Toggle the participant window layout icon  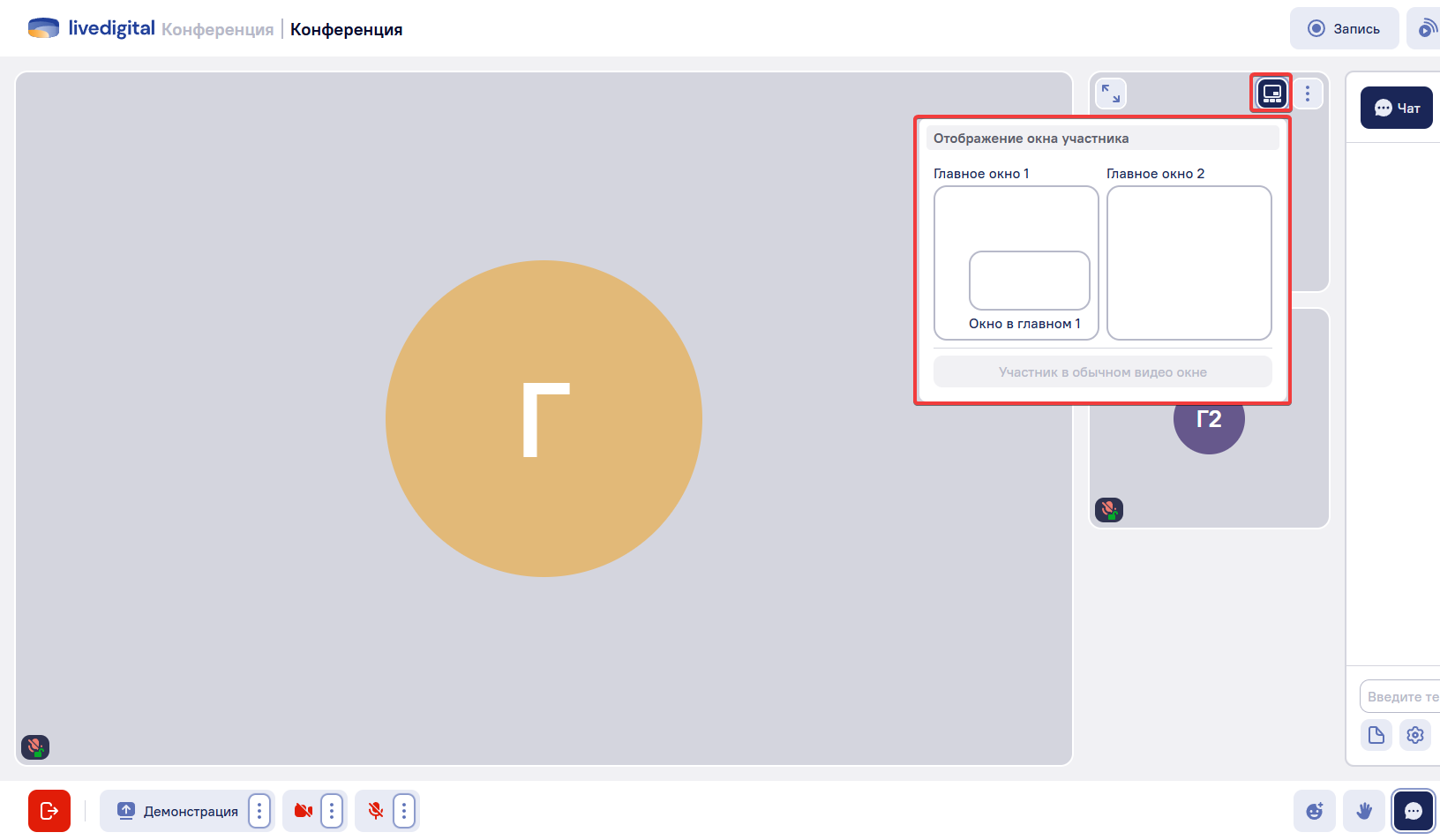[x=1271, y=94]
